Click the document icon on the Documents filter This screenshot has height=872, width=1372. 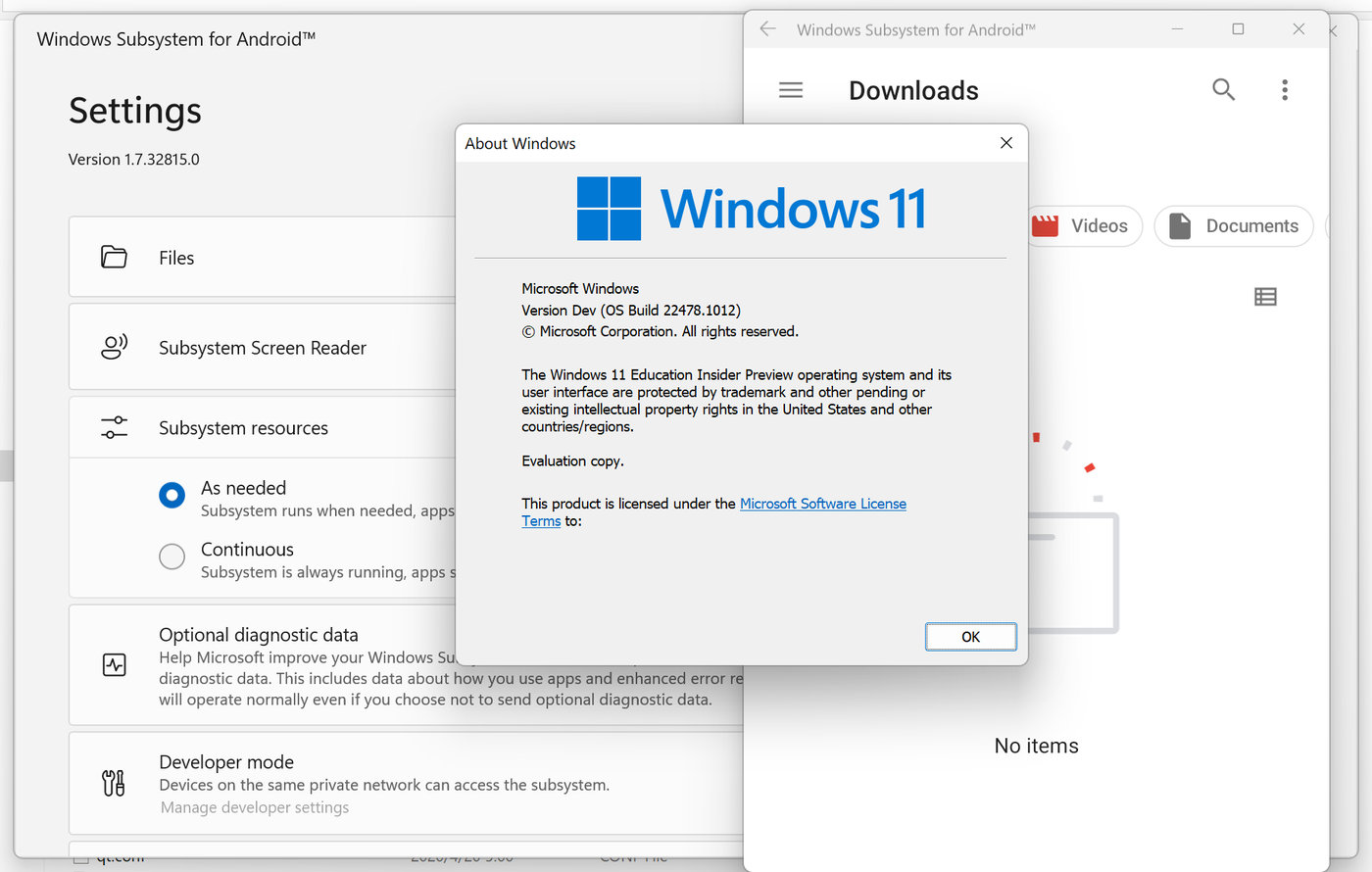click(1181, 225)
